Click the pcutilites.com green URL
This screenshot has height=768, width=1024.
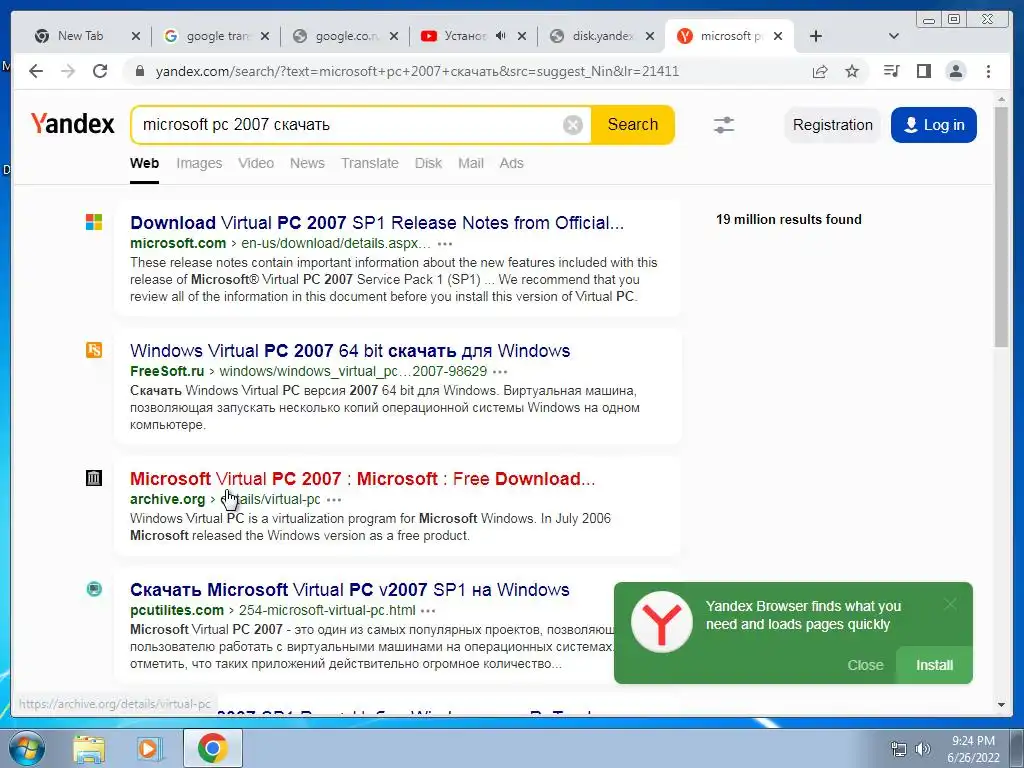click(x=177, y=611)
